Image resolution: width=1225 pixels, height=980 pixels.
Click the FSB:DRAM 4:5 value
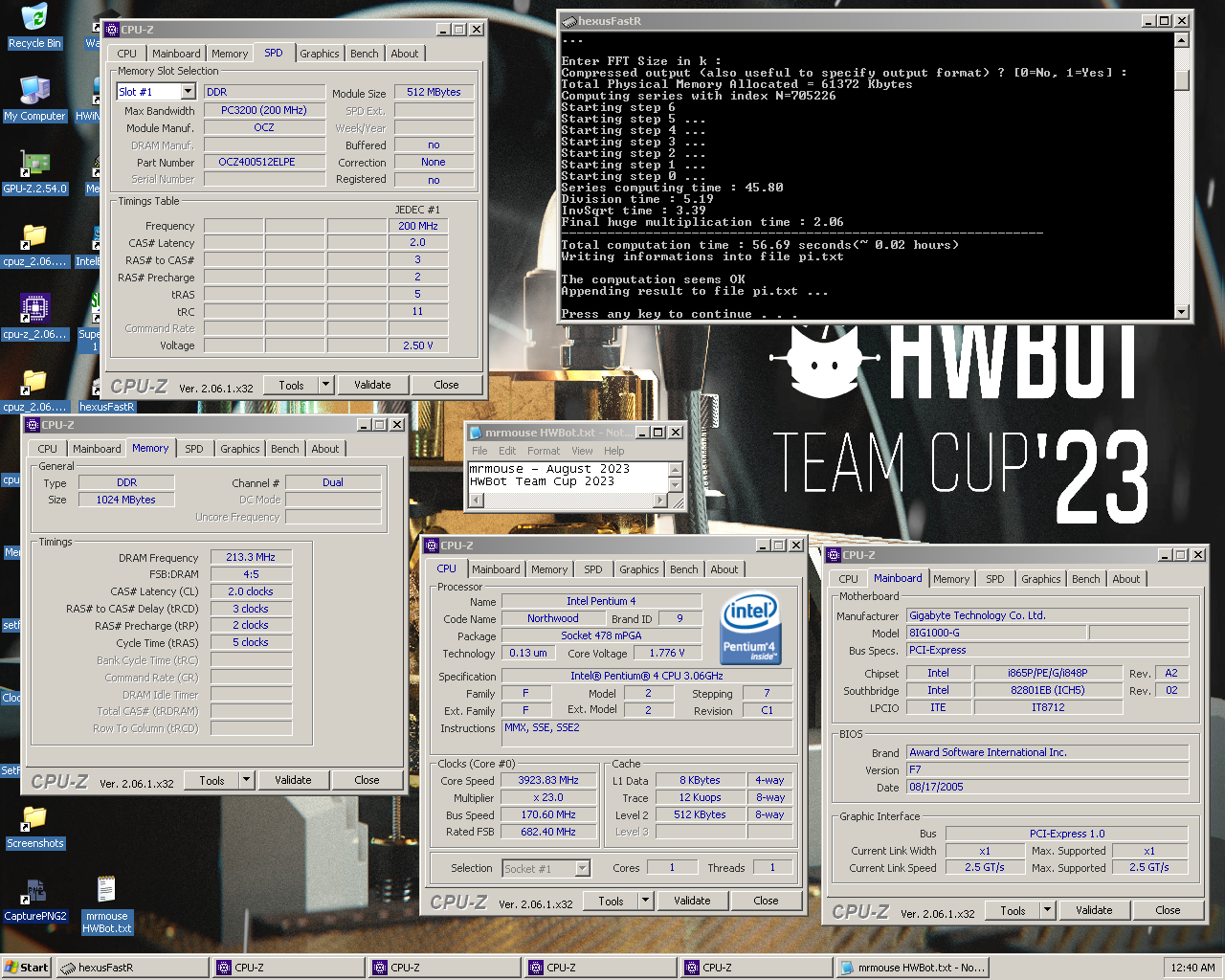pyautogui.click(x=251, y=574)
